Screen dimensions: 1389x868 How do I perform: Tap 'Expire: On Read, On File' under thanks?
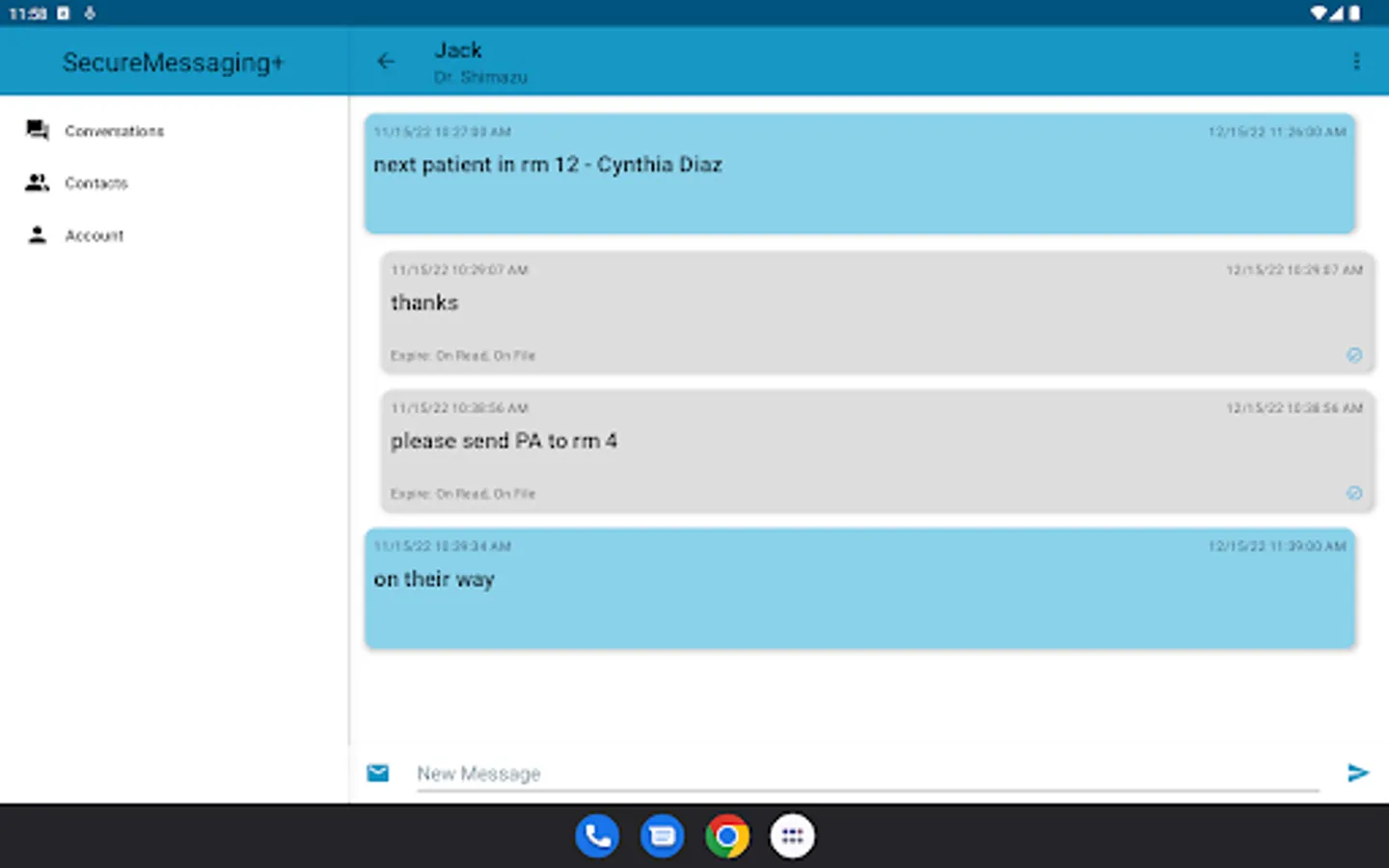[x=463, y=356]
